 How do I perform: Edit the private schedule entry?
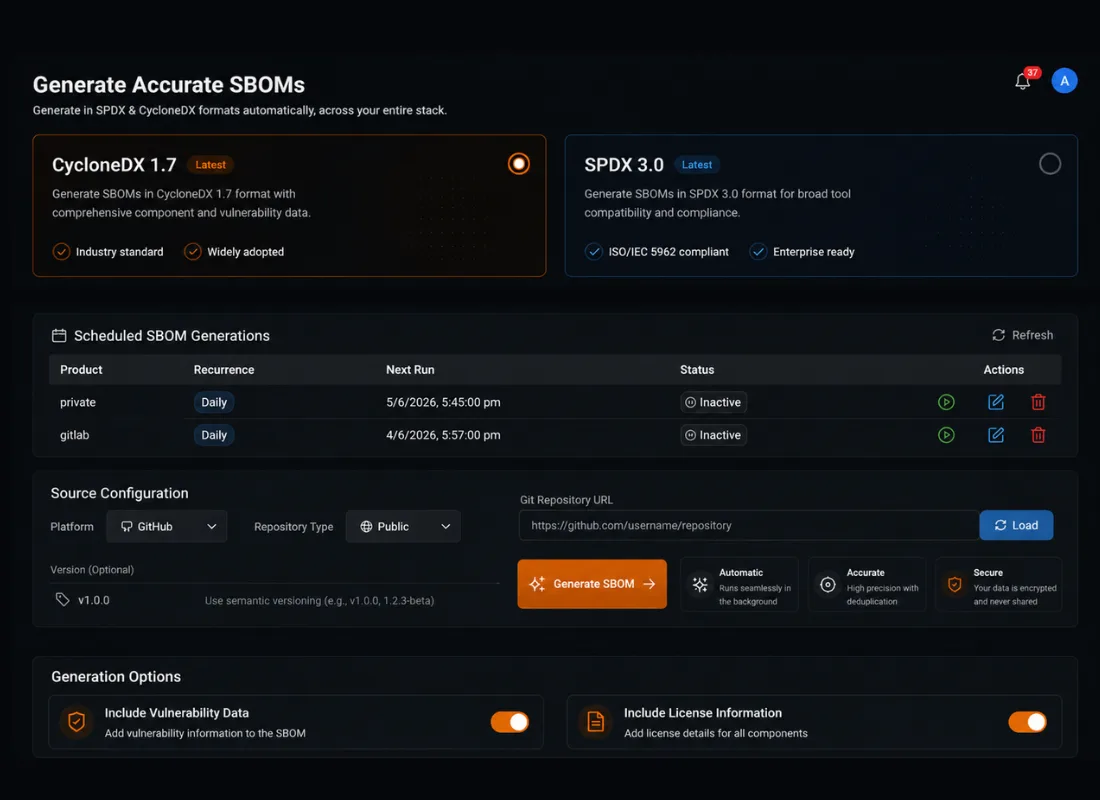(995, 402)
